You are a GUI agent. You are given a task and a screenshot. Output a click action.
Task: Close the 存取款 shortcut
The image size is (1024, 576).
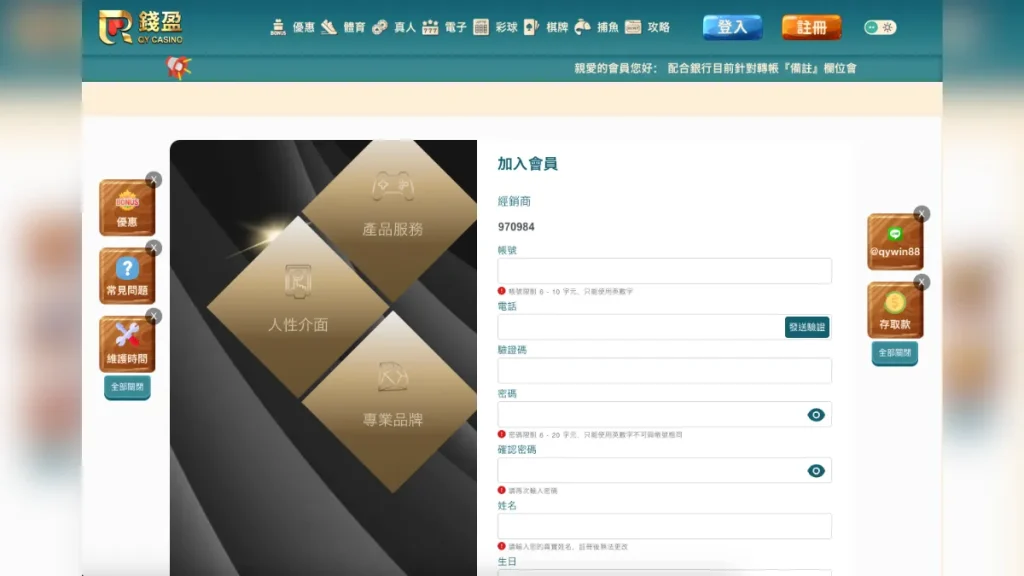click(x=921, y=282)
